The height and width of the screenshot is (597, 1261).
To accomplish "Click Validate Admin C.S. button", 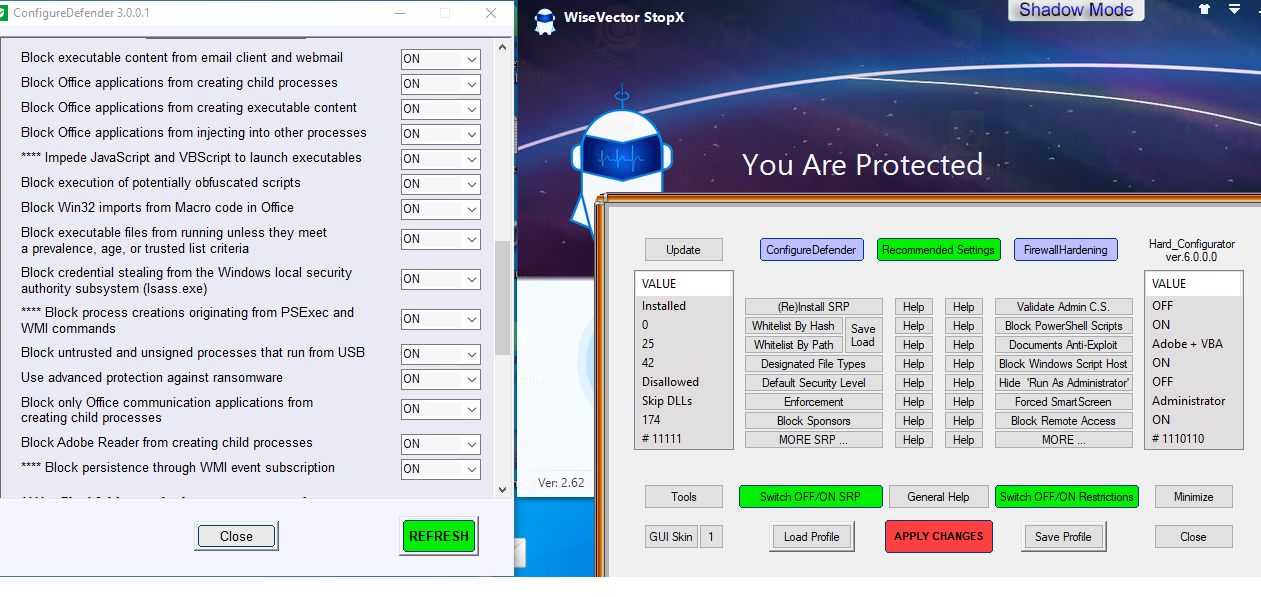I will point(1063,307).
